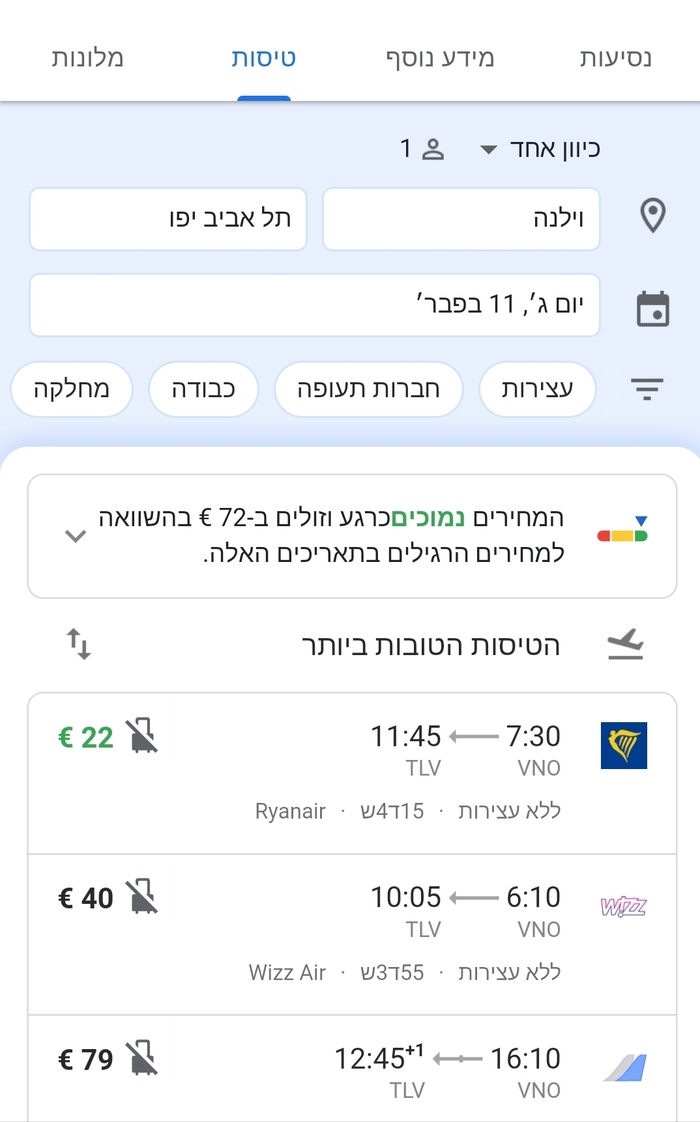Click the Ryanair airline logo
The width and height of the screenshot is (700, 1122).
624,745
